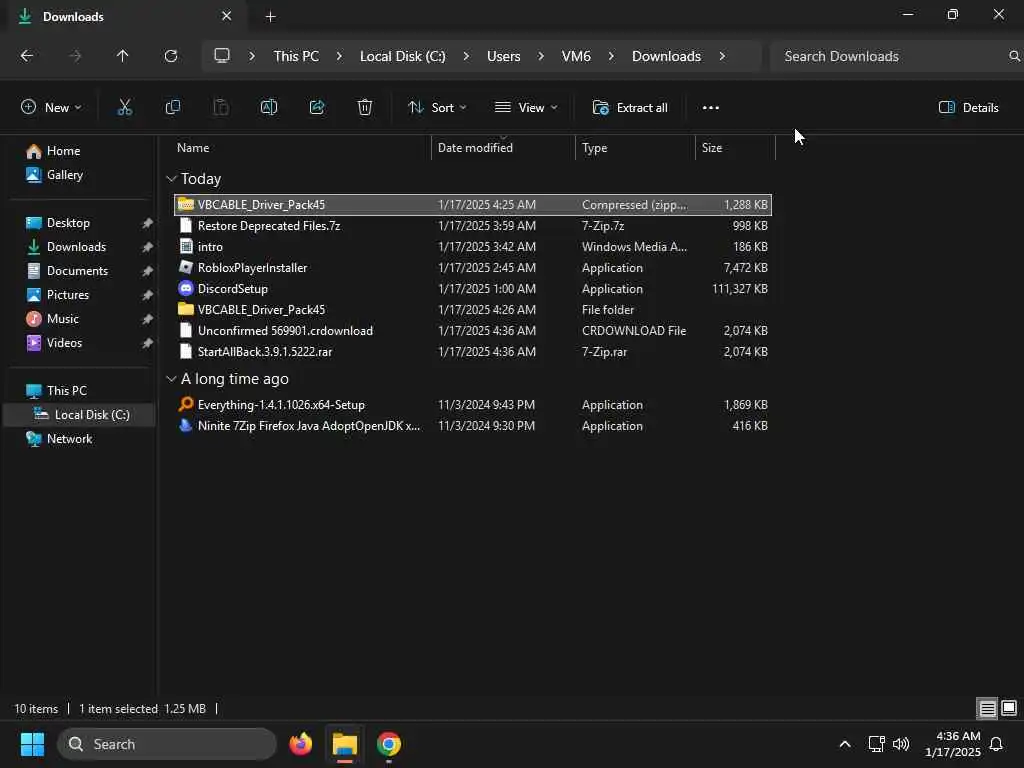Show hidden tray icons chevron
This screenshot has height=768, width=1024.
coord(844,744)
